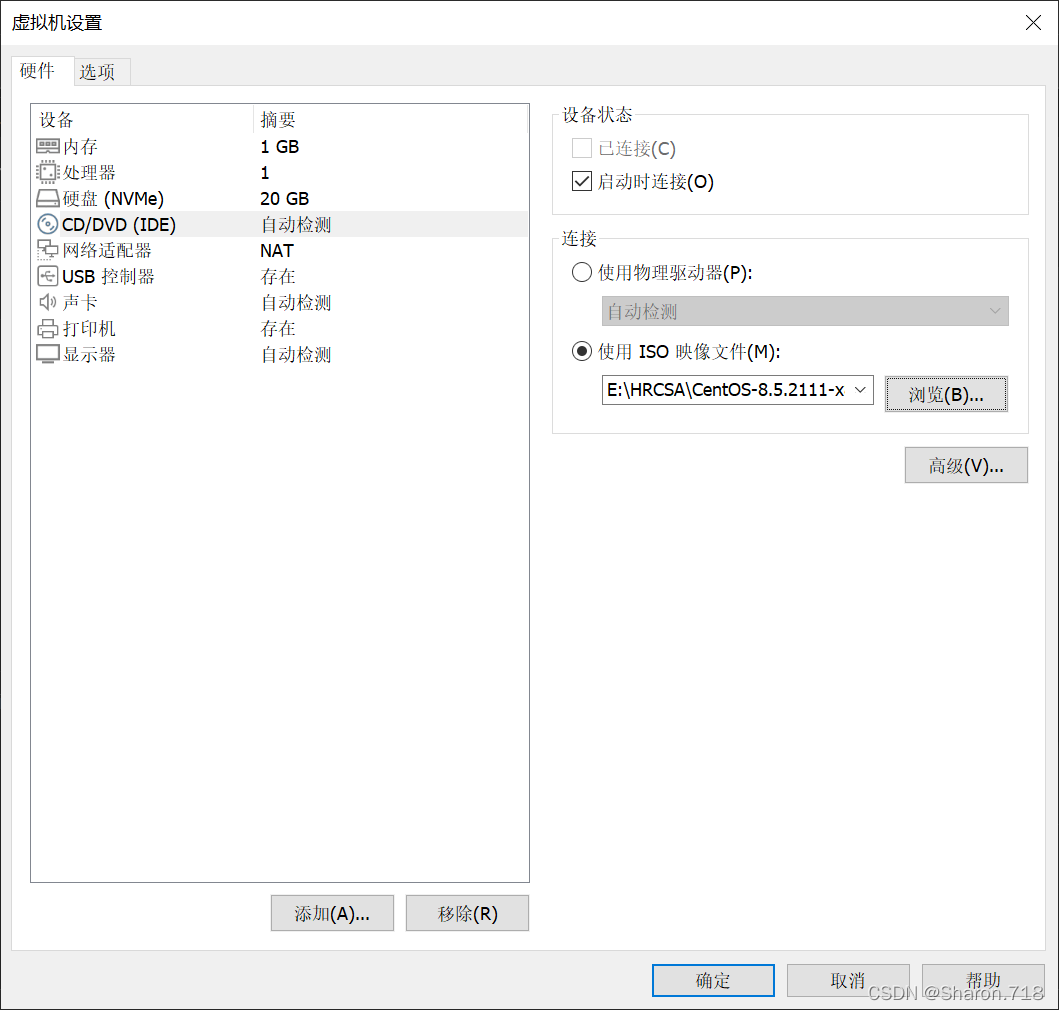Click the 添加(A)... button
Screen dimensions: 1059x1010
[332, 913]
